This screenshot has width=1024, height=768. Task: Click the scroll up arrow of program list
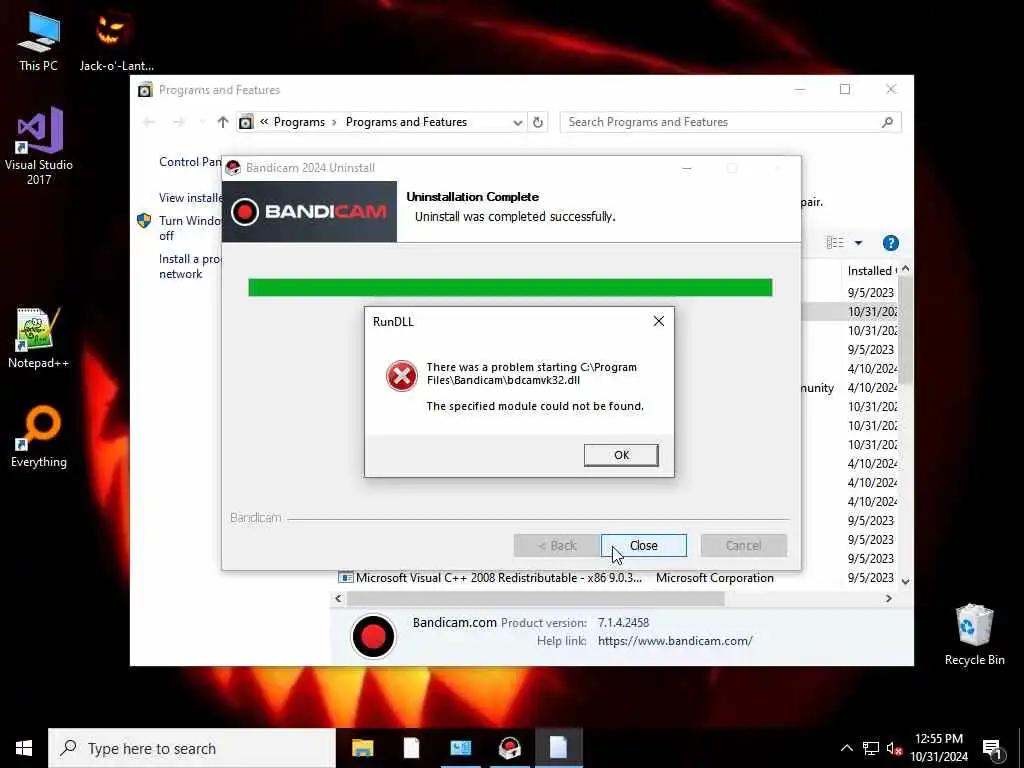tap(905, 268)
